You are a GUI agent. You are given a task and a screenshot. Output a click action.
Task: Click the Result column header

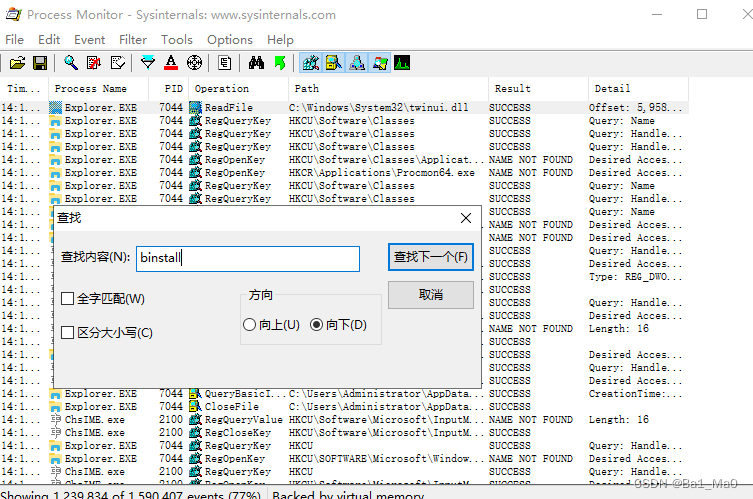click(x=538, y=88)
